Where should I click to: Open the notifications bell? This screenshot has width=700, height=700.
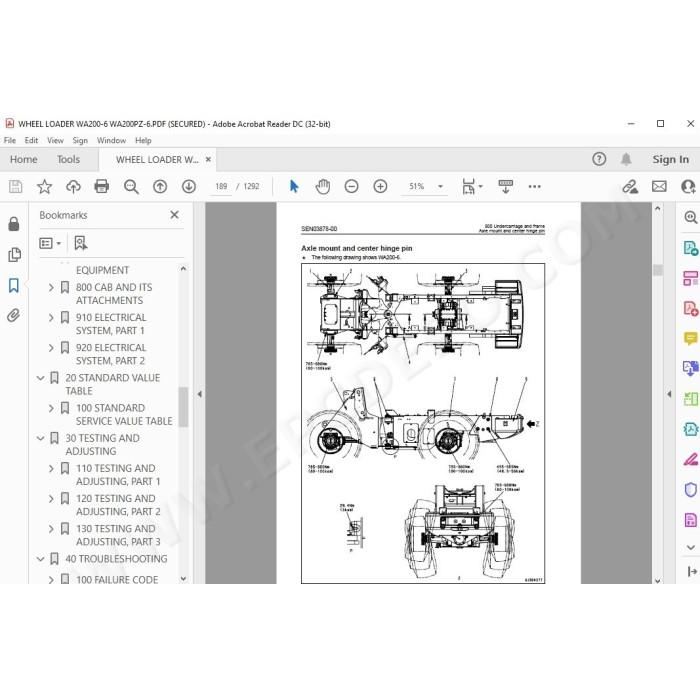click(x=626, y=159)
